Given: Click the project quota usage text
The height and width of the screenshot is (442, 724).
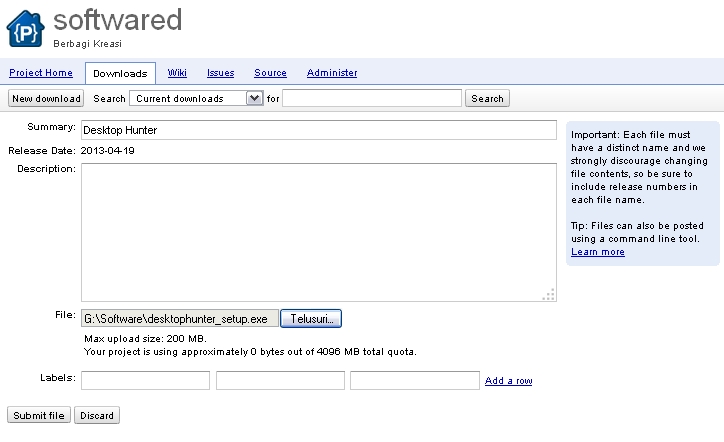Looking at the screenshot, I should [250, 351].
